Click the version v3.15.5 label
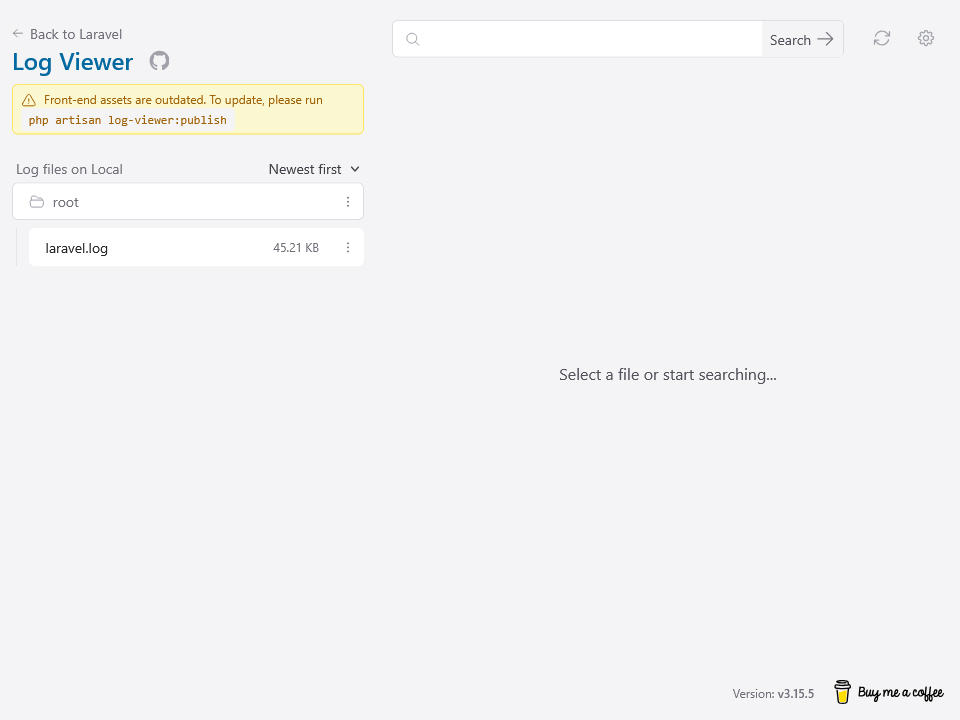The image size is (960, 720). [x=773, y=693]
